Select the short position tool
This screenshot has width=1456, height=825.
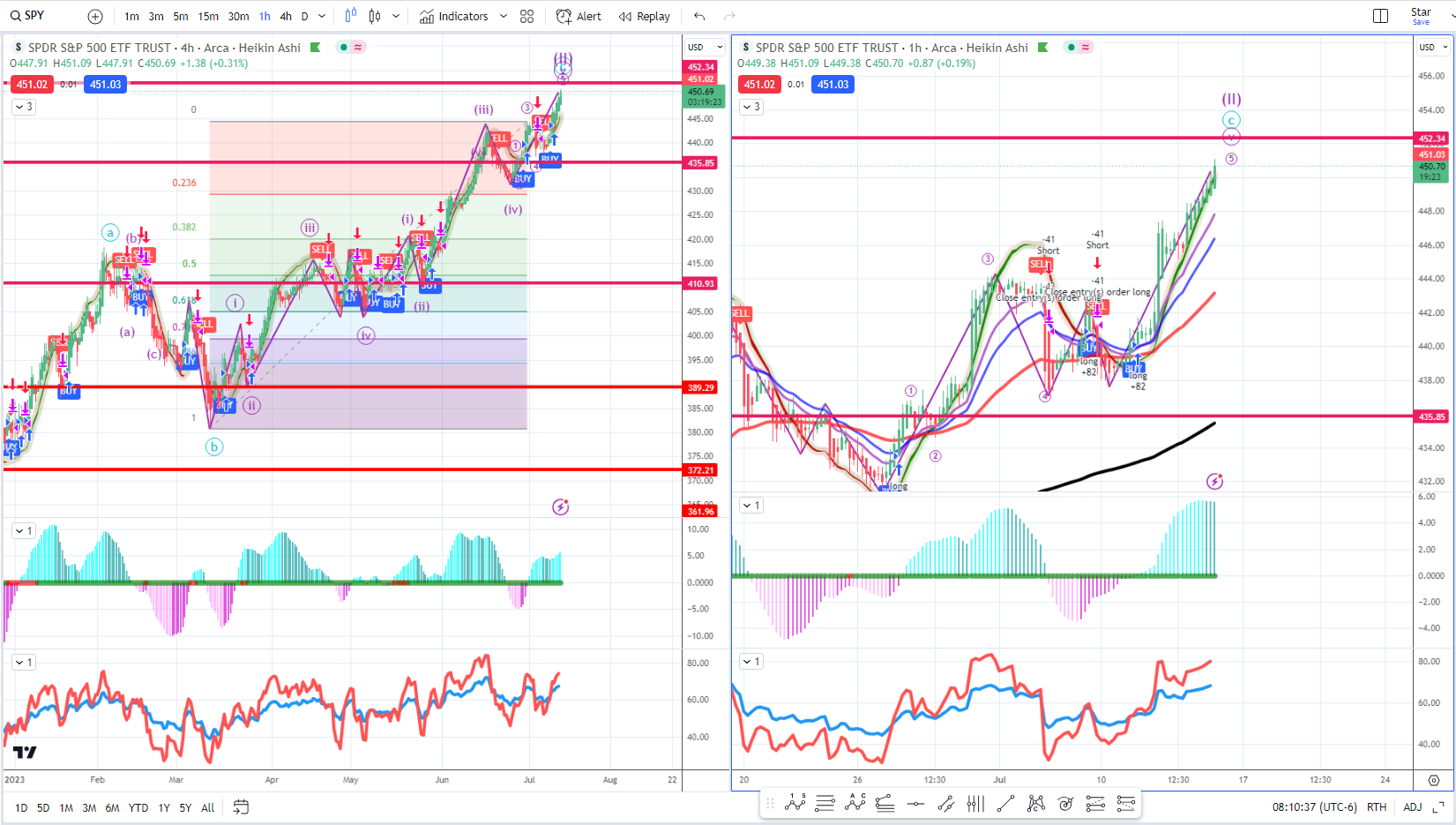coord(1125,803)
